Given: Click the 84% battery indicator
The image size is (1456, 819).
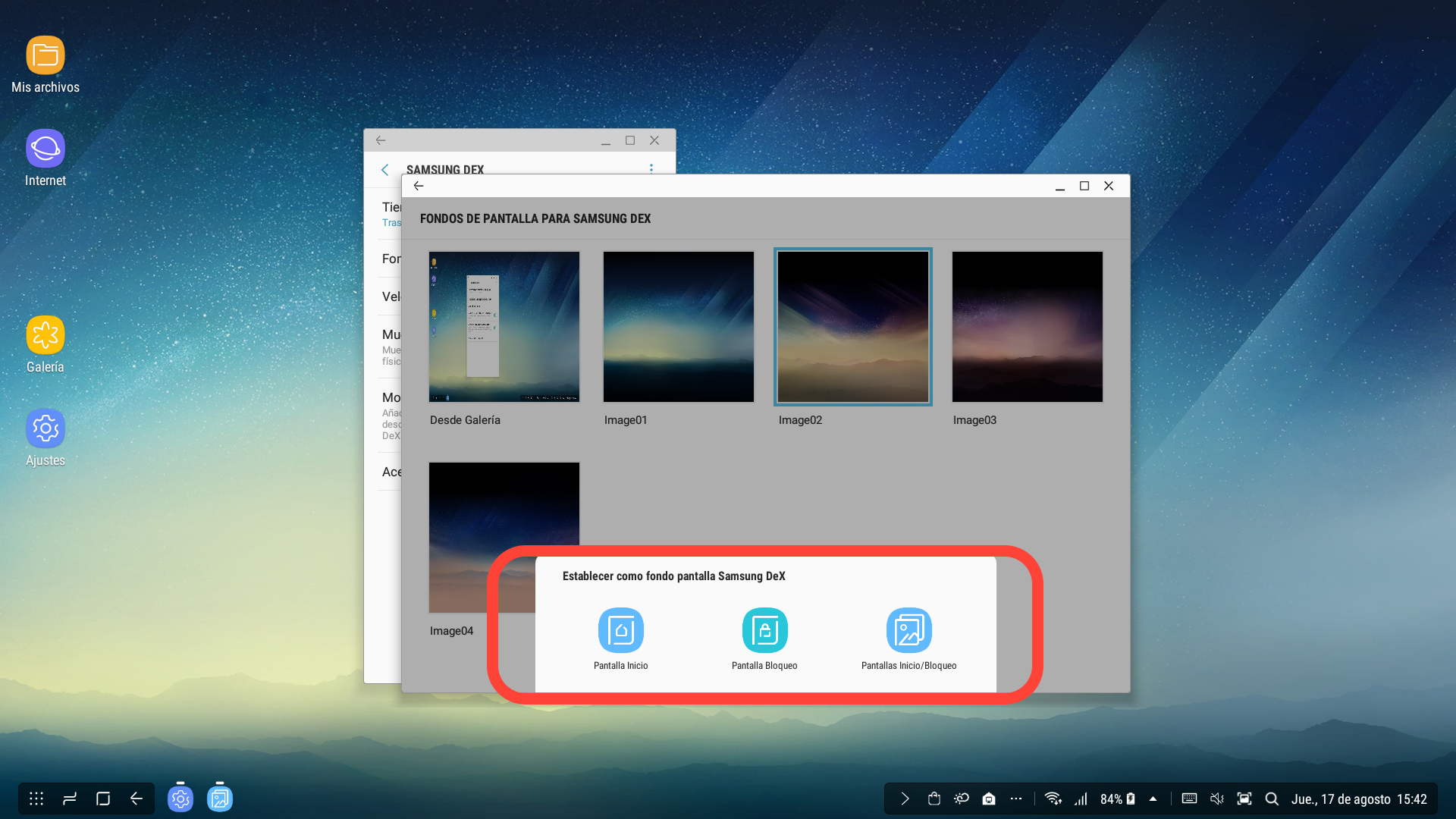Looking at the screenshot, I should (x=1118, y=799).
